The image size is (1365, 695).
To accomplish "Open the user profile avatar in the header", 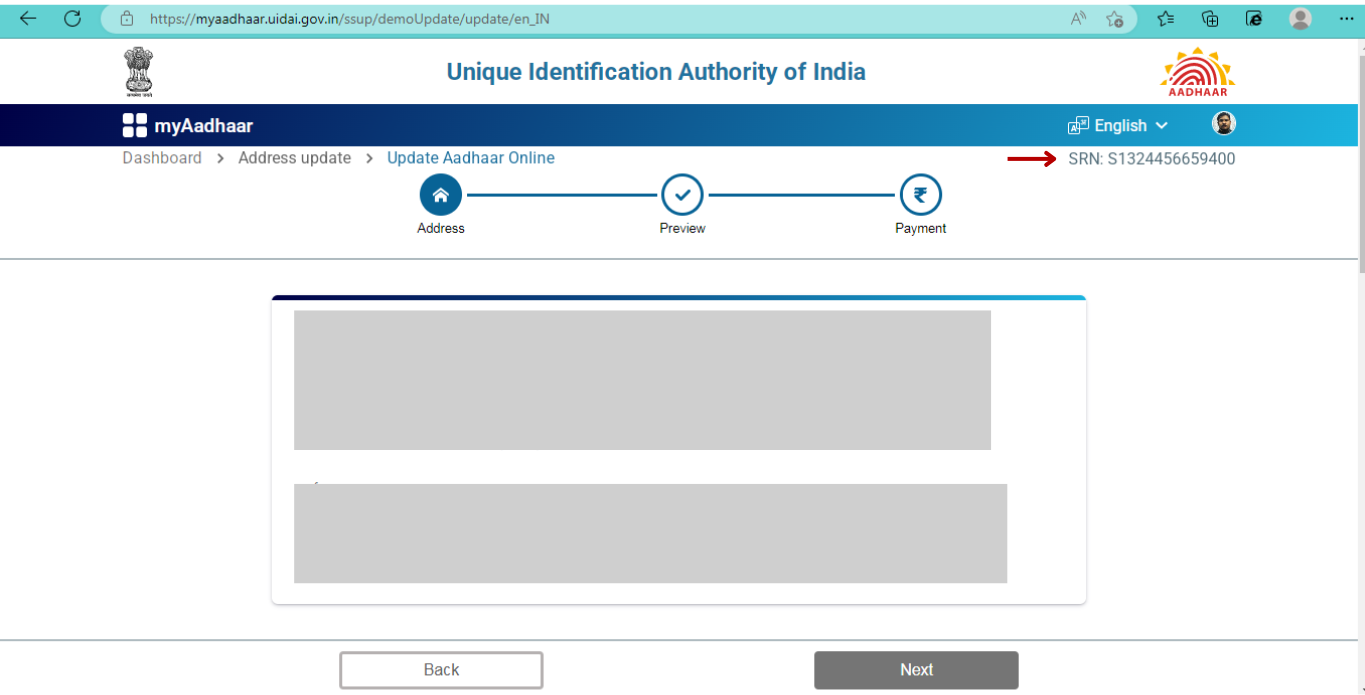I will pyautogui.click(x=1223, y=124).
